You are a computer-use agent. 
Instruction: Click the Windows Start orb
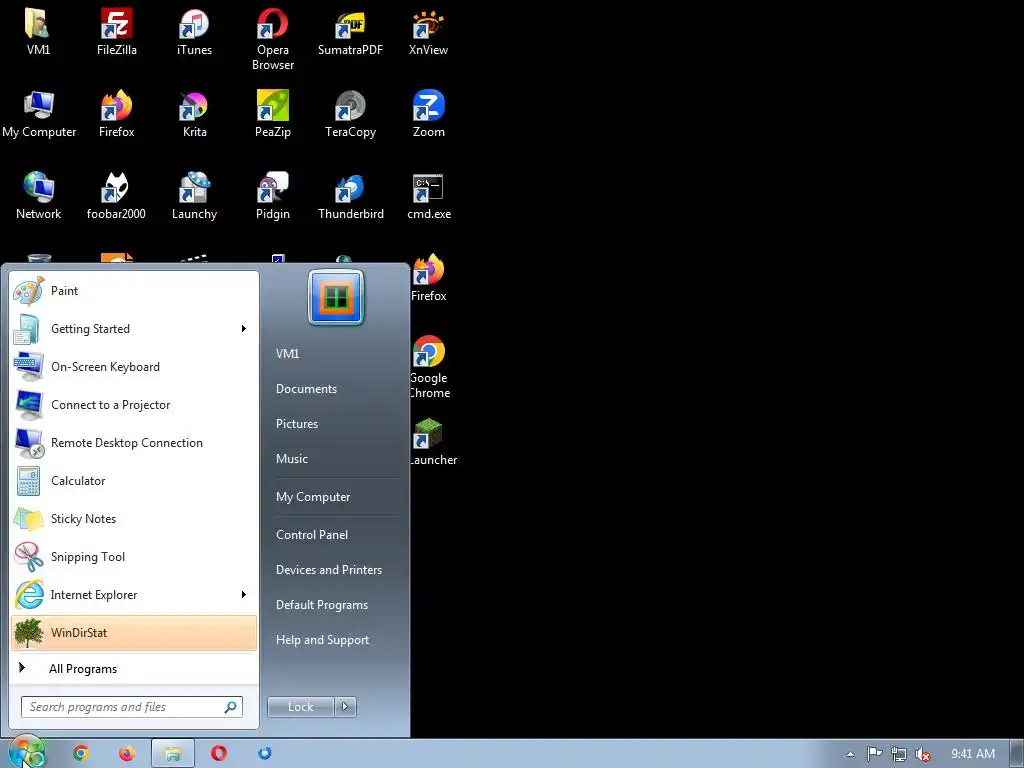pos(27,752)
